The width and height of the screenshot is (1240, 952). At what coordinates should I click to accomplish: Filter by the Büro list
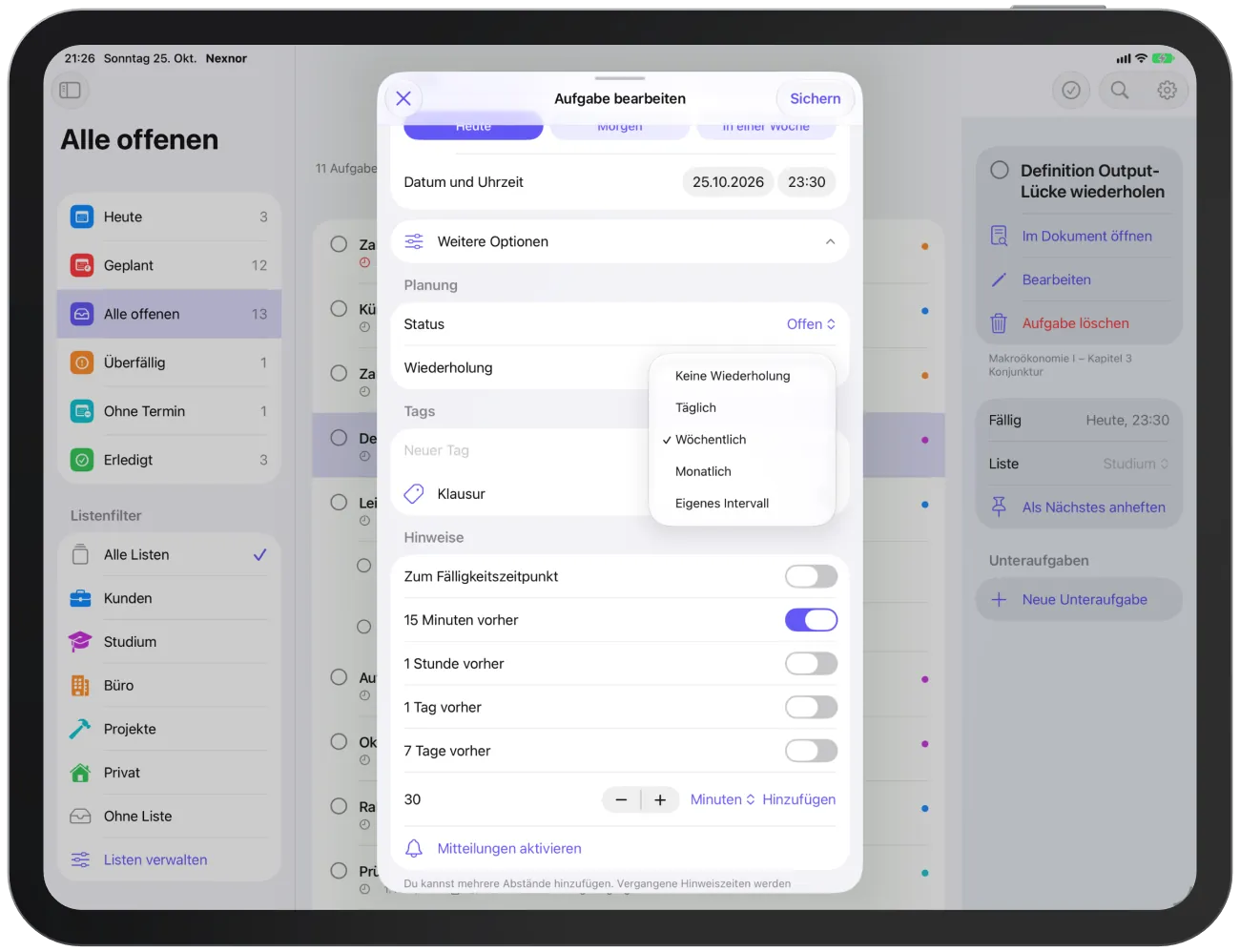click(x=169, y=686)
